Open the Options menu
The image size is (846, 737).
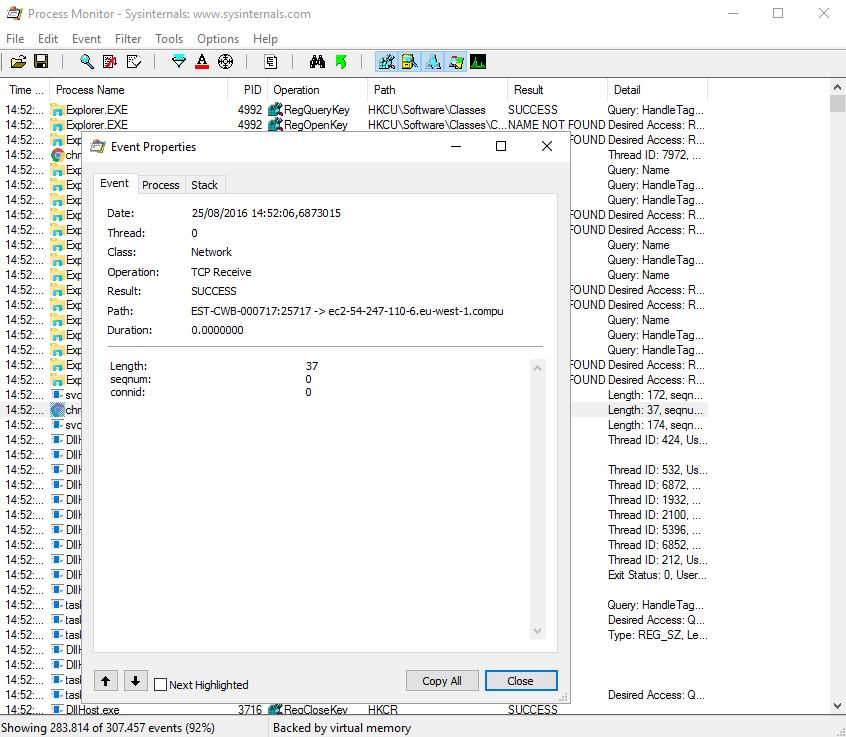coord(218,39)
